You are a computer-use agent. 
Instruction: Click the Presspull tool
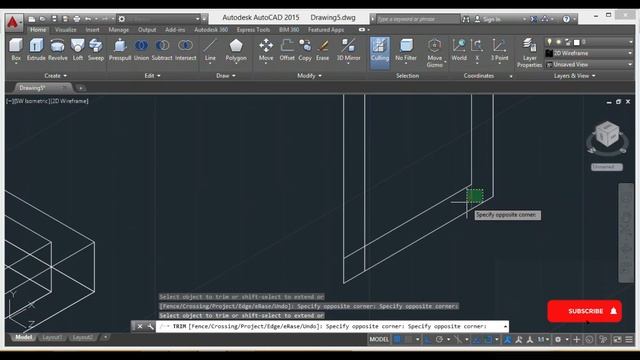point(120,50)
